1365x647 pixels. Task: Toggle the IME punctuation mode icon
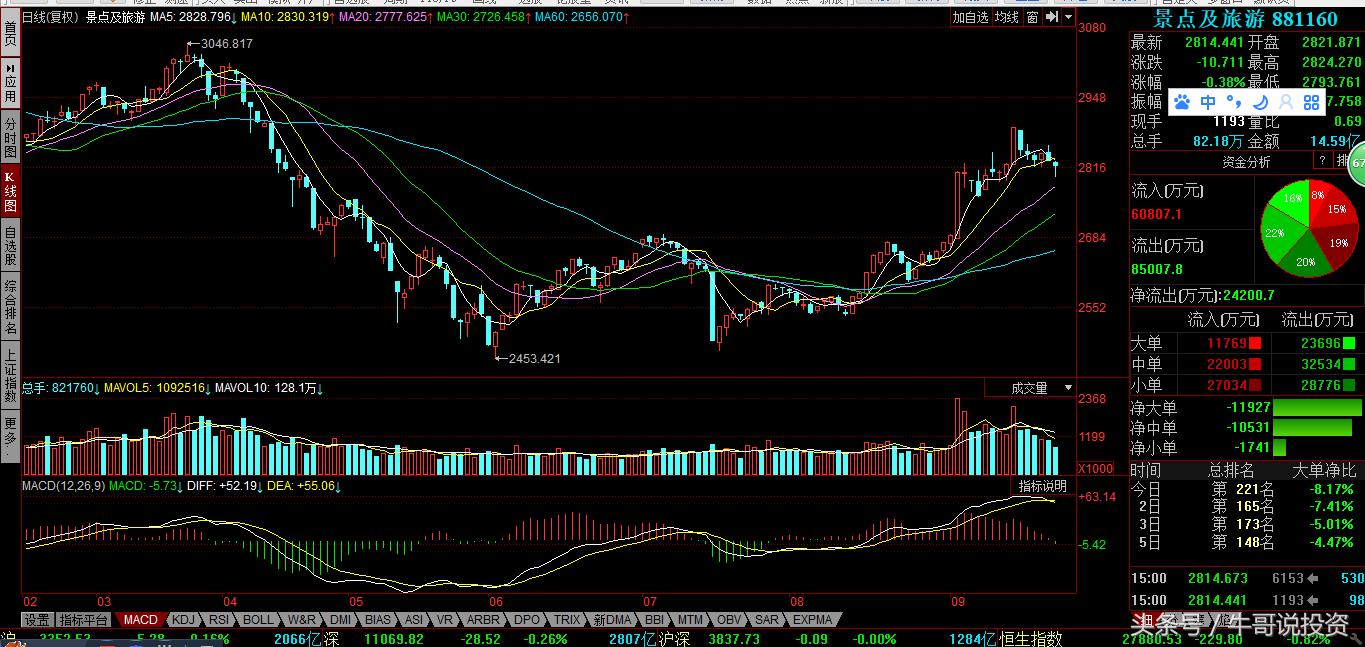(1234, 102)
